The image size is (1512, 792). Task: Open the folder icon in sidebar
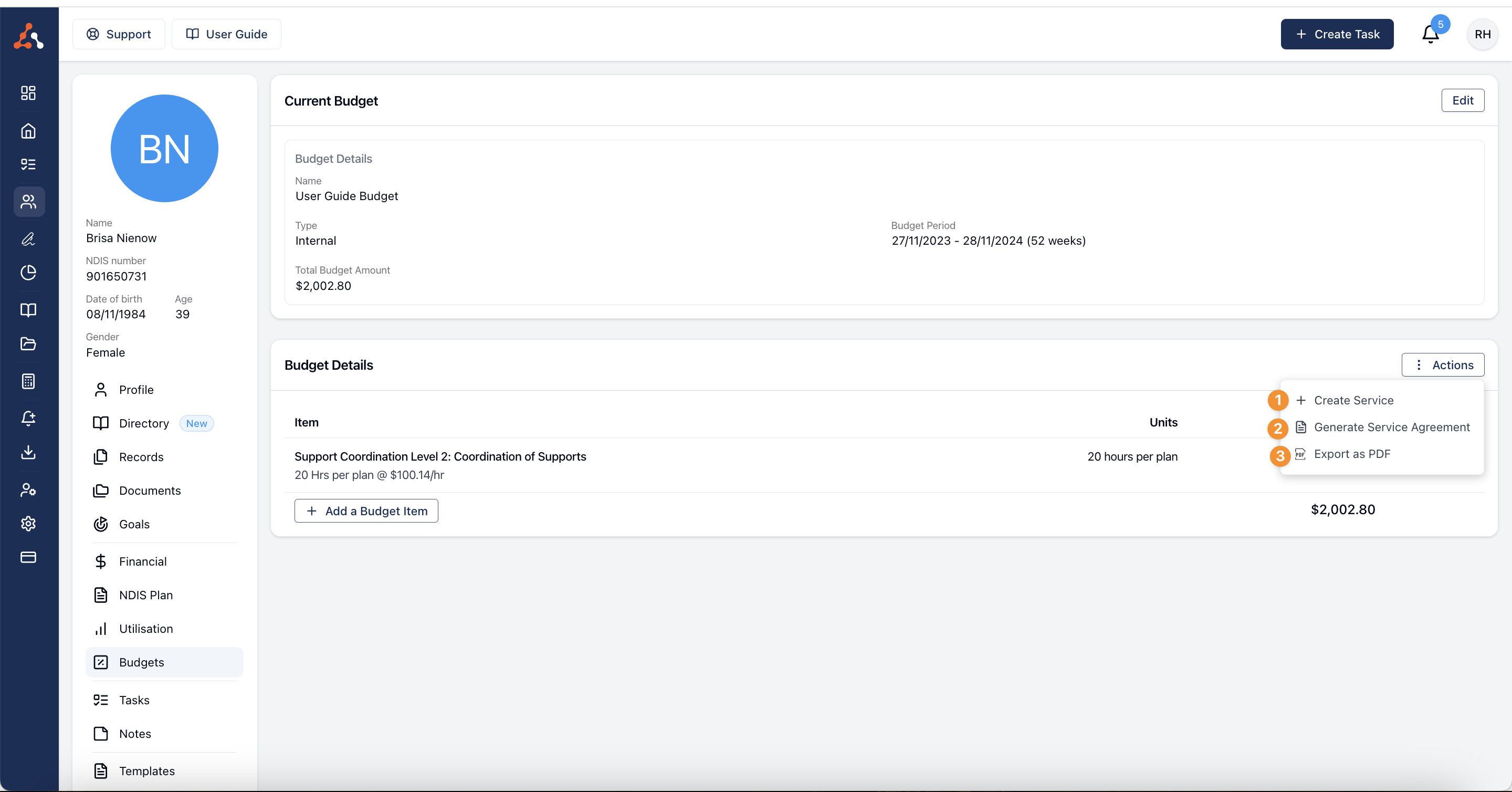28,343
